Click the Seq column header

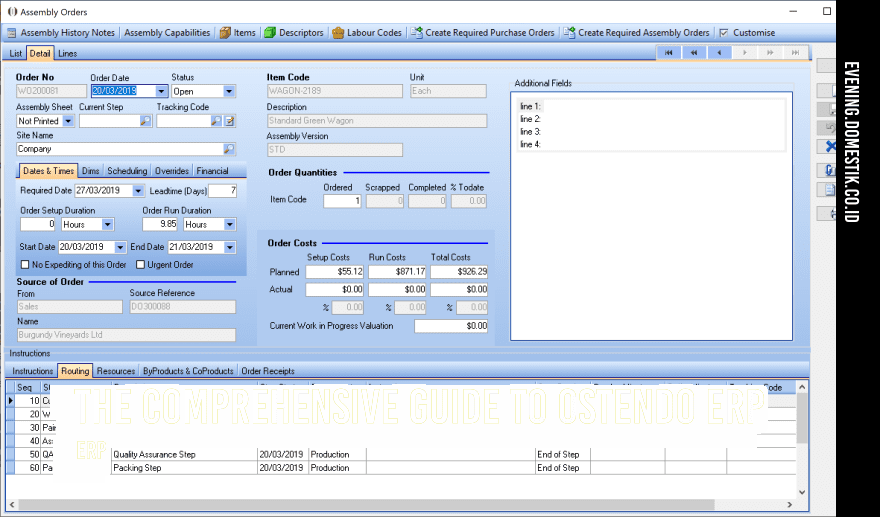coord(28,387)
